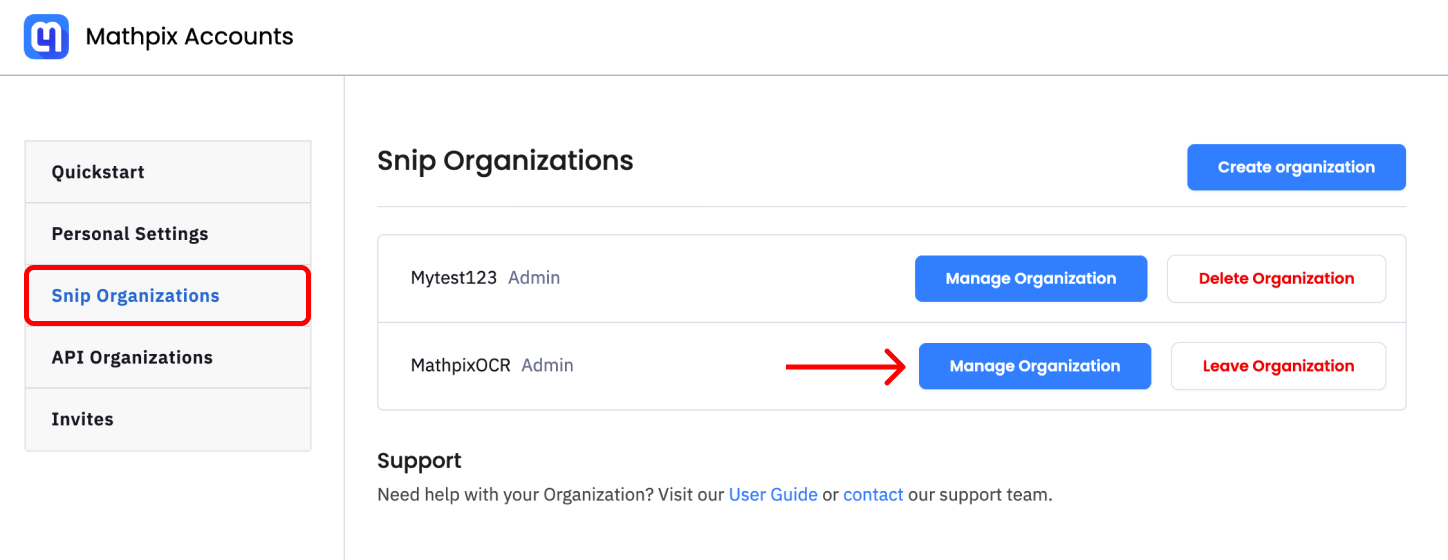Open the User Guide link
Image resolution: width=1448 pixels, height=560 pixels.
pos(773,494)
